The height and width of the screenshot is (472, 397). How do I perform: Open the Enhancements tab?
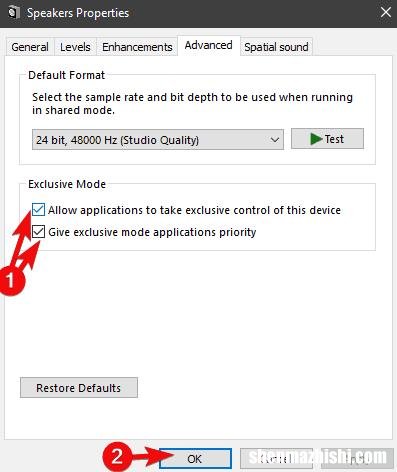click(x=137, y=47)
